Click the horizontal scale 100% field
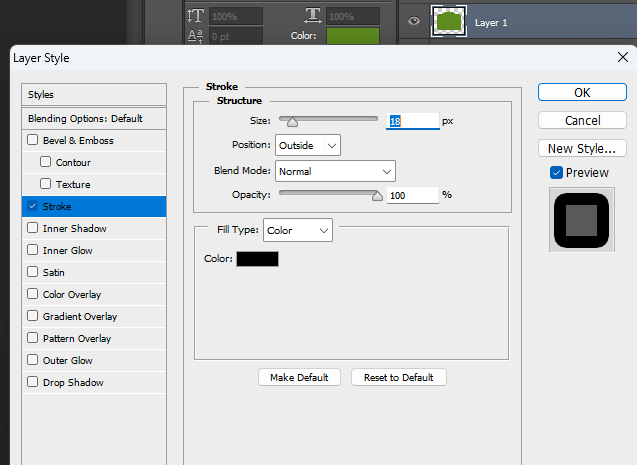This screenshot has width=637, height=465. pyautogui.click(x=353, y=16)
